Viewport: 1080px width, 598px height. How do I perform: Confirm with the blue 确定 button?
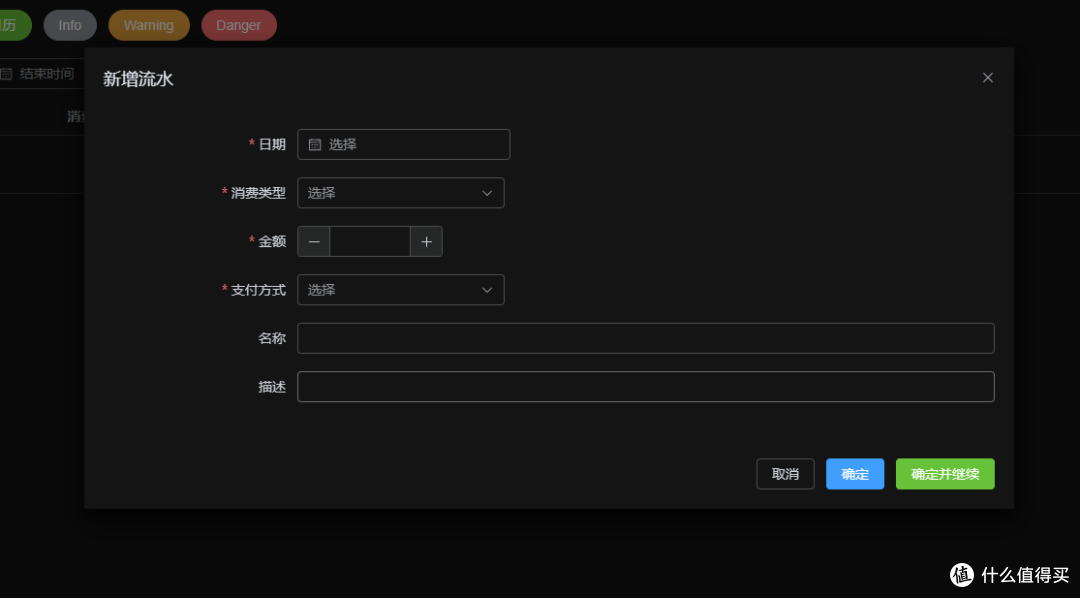click(855, 474)
